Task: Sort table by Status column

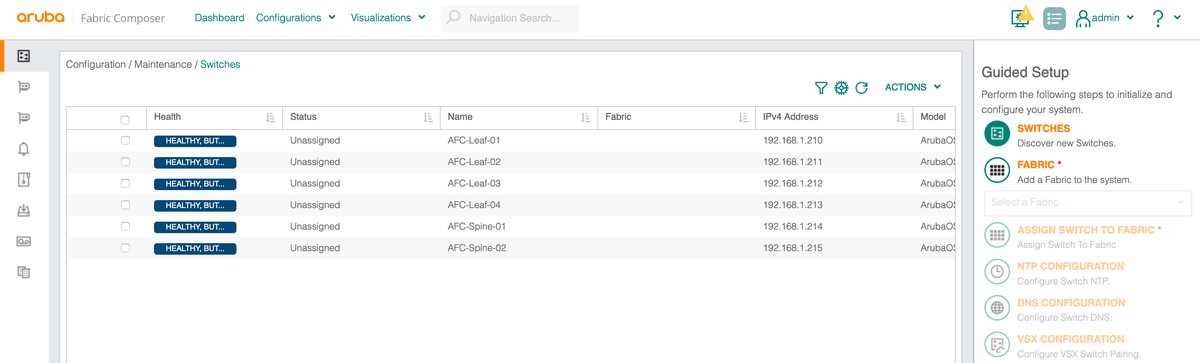Action: pos(427,118)
